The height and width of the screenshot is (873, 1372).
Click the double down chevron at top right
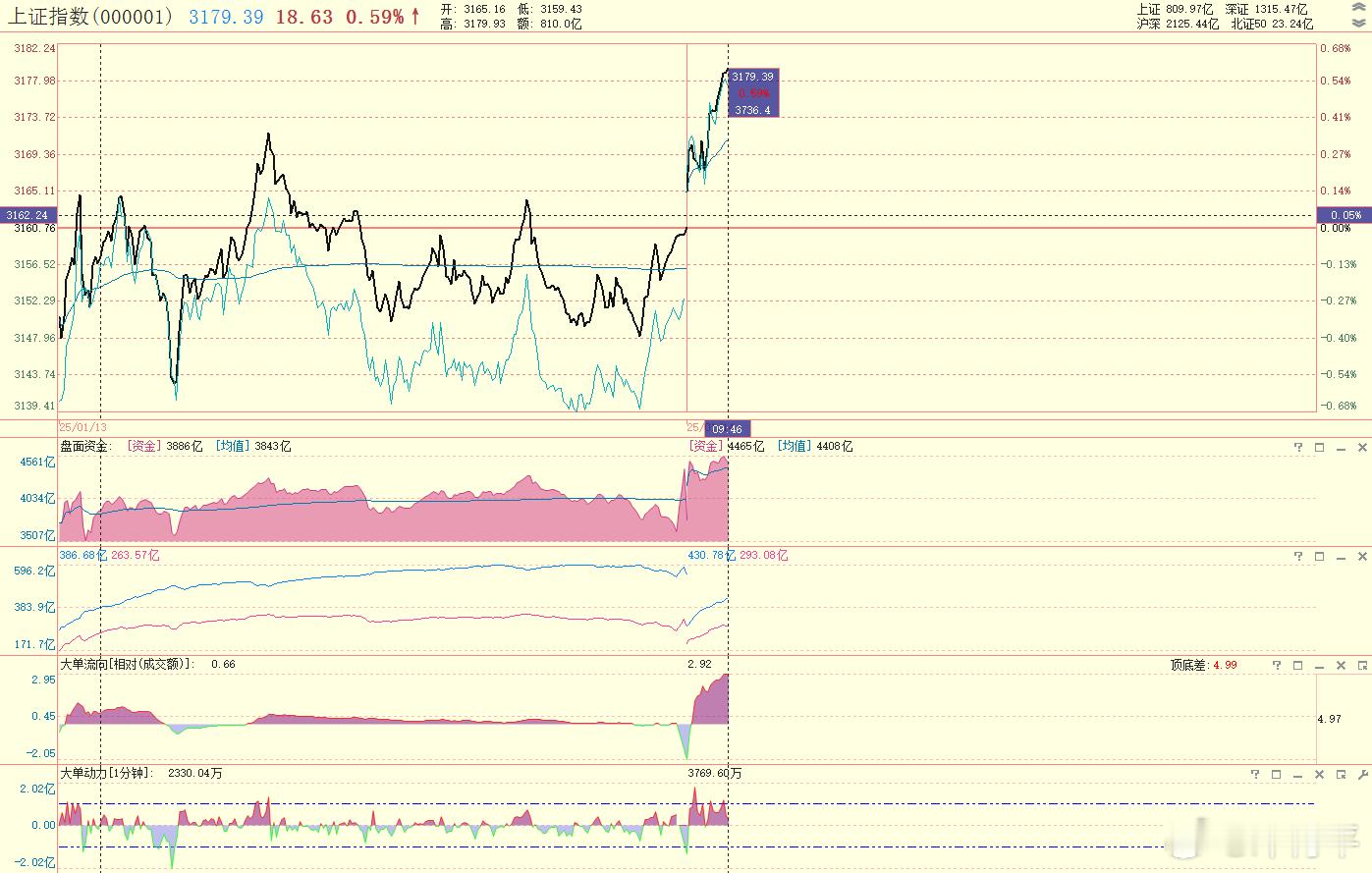click(1359, 23)
